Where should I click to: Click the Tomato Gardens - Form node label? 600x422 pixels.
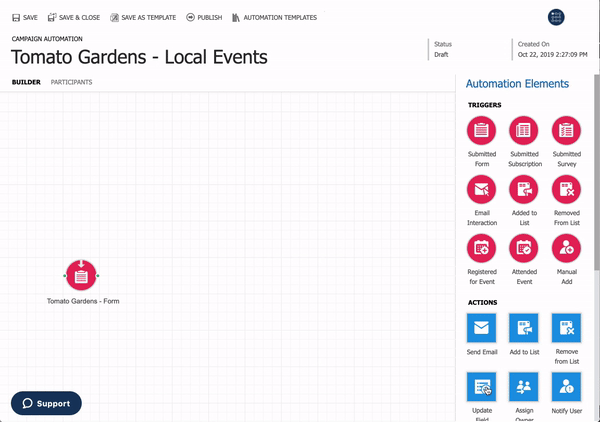pos(83,301)
